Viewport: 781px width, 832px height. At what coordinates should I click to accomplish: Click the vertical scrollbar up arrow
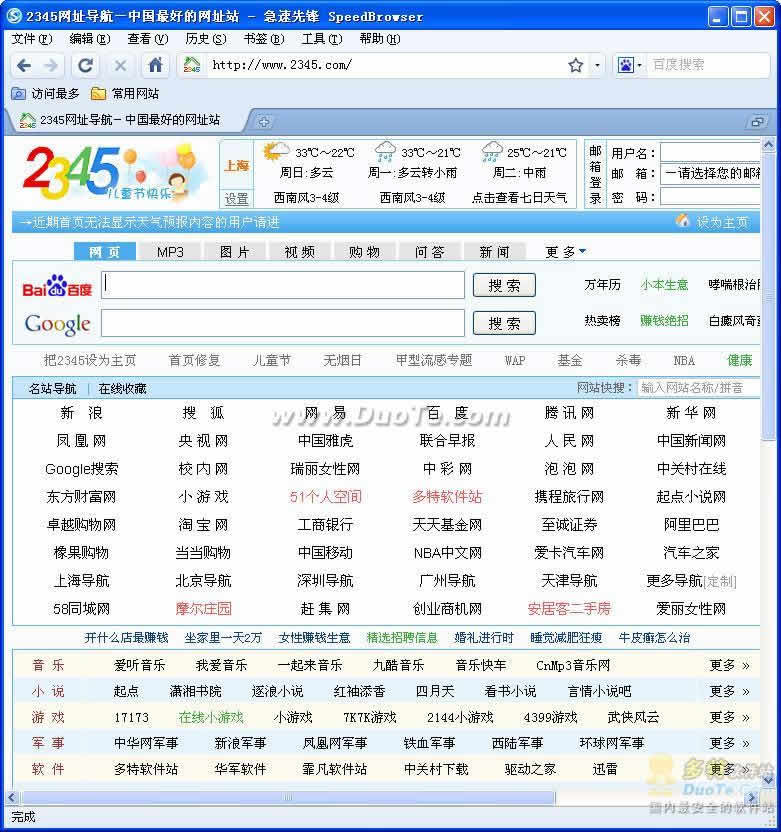click(768, 144)
